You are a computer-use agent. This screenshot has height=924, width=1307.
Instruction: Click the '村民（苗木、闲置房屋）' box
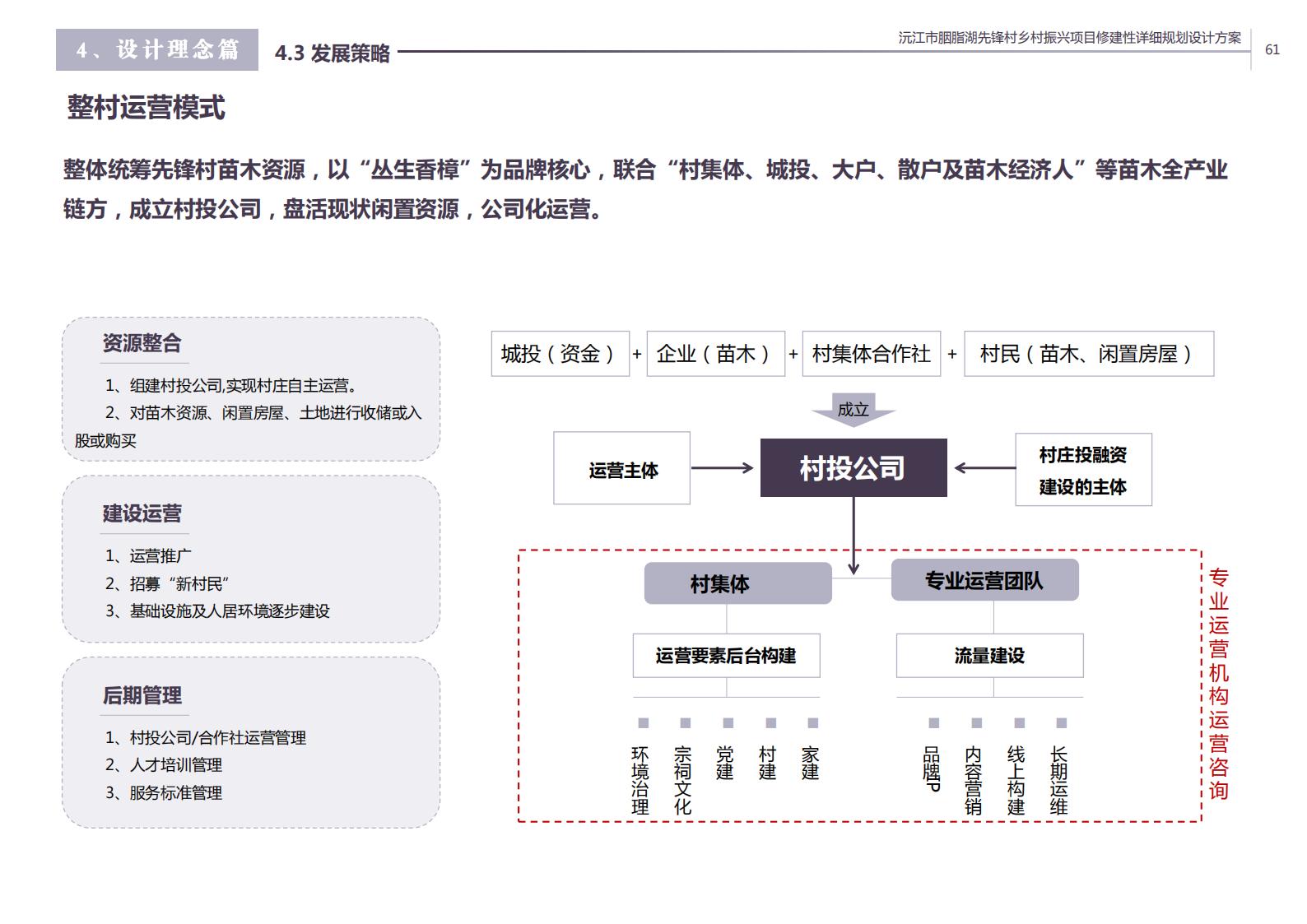1089,354
